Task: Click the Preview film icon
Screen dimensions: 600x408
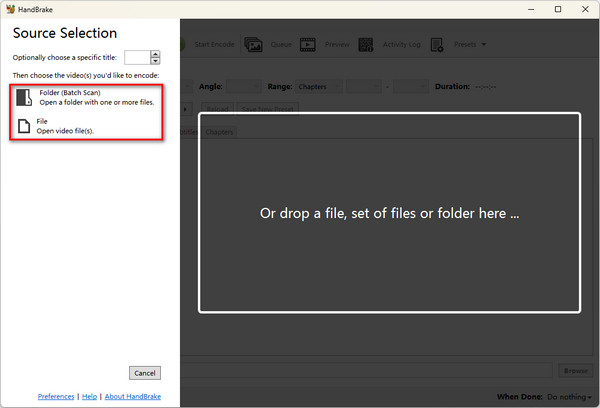Action: [x=308, y=44]
